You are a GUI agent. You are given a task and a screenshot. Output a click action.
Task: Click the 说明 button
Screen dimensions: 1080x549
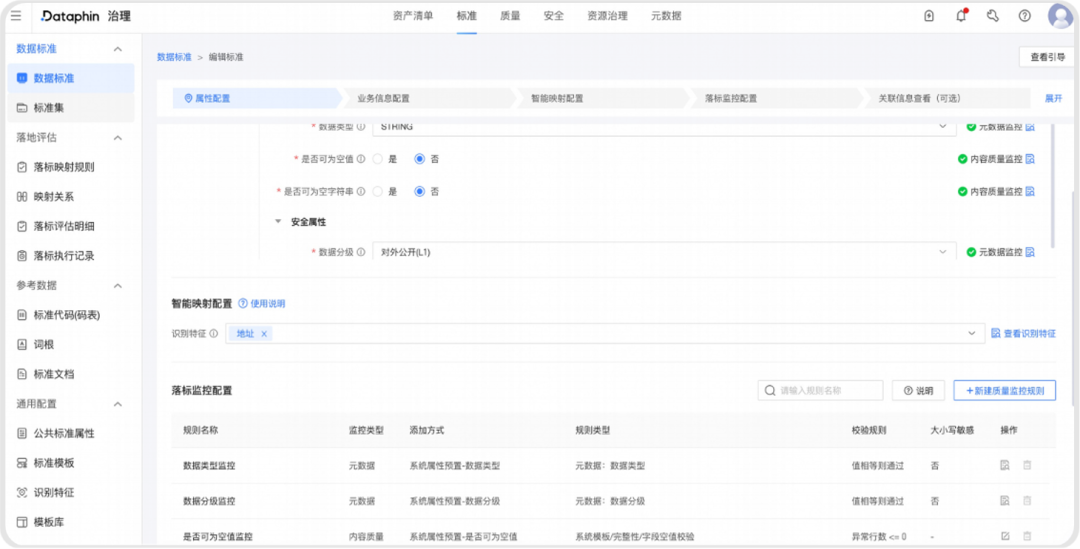(918, 391)
